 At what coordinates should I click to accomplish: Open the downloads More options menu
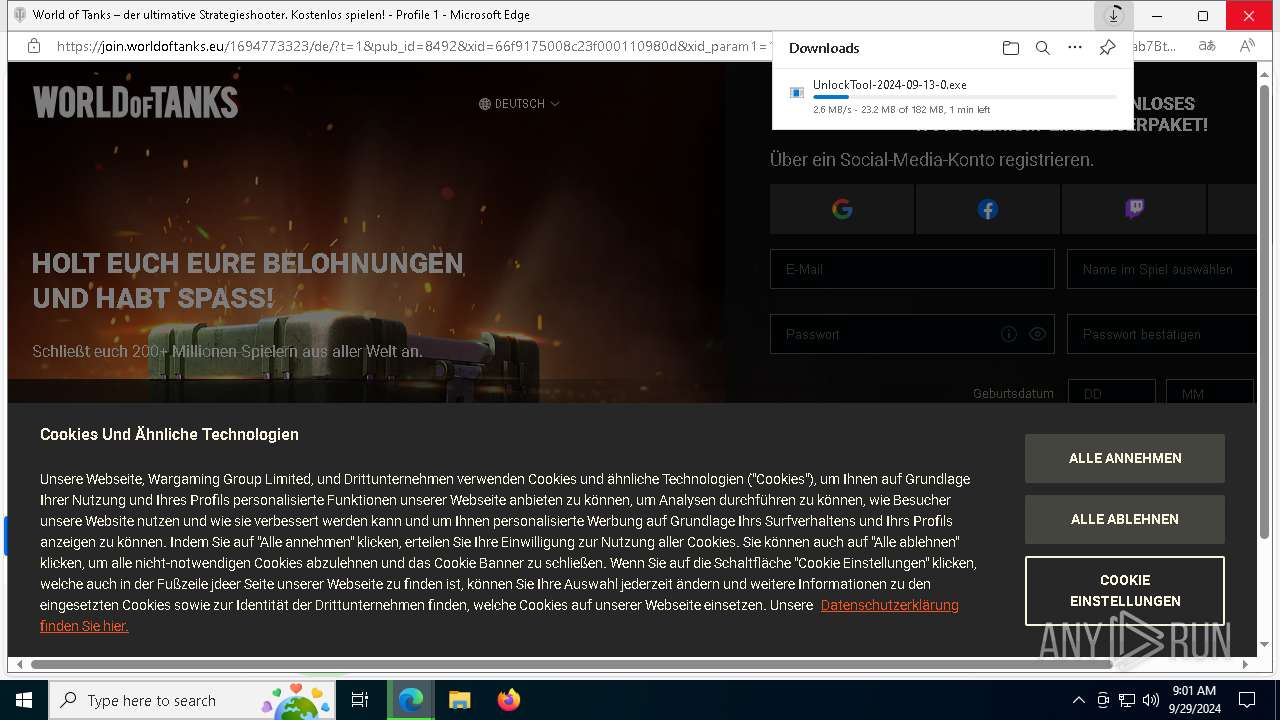(1075, 48)
